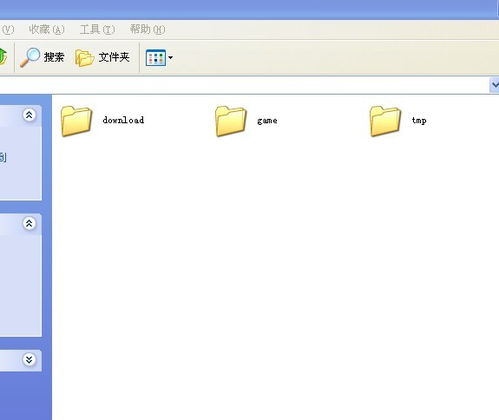Select the download folder icon
This screenshot has width=499, height=420.
coord(76,121)
